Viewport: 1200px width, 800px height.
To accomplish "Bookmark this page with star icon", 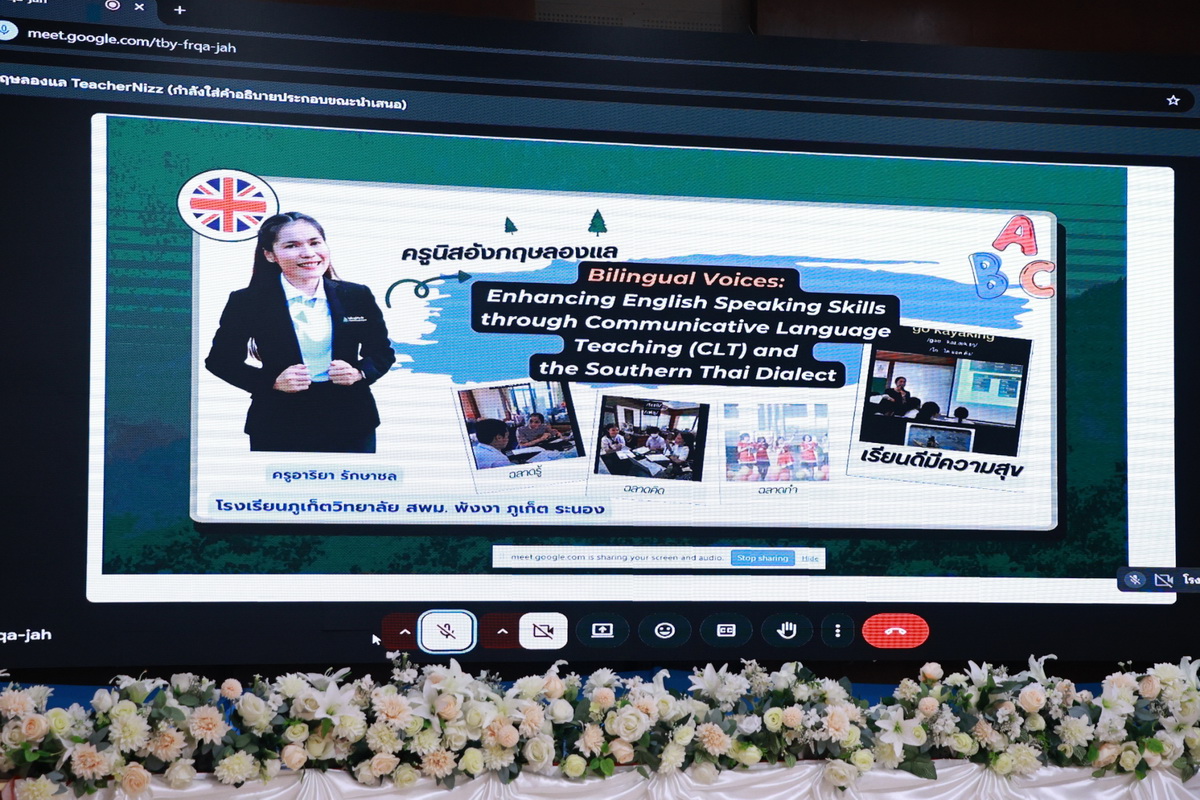I will click(1173, 100).
